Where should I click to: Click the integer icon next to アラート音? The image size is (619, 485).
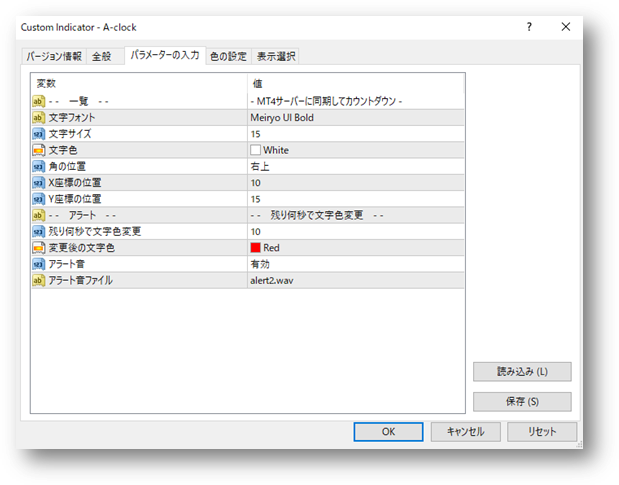[x=38, y=264]
